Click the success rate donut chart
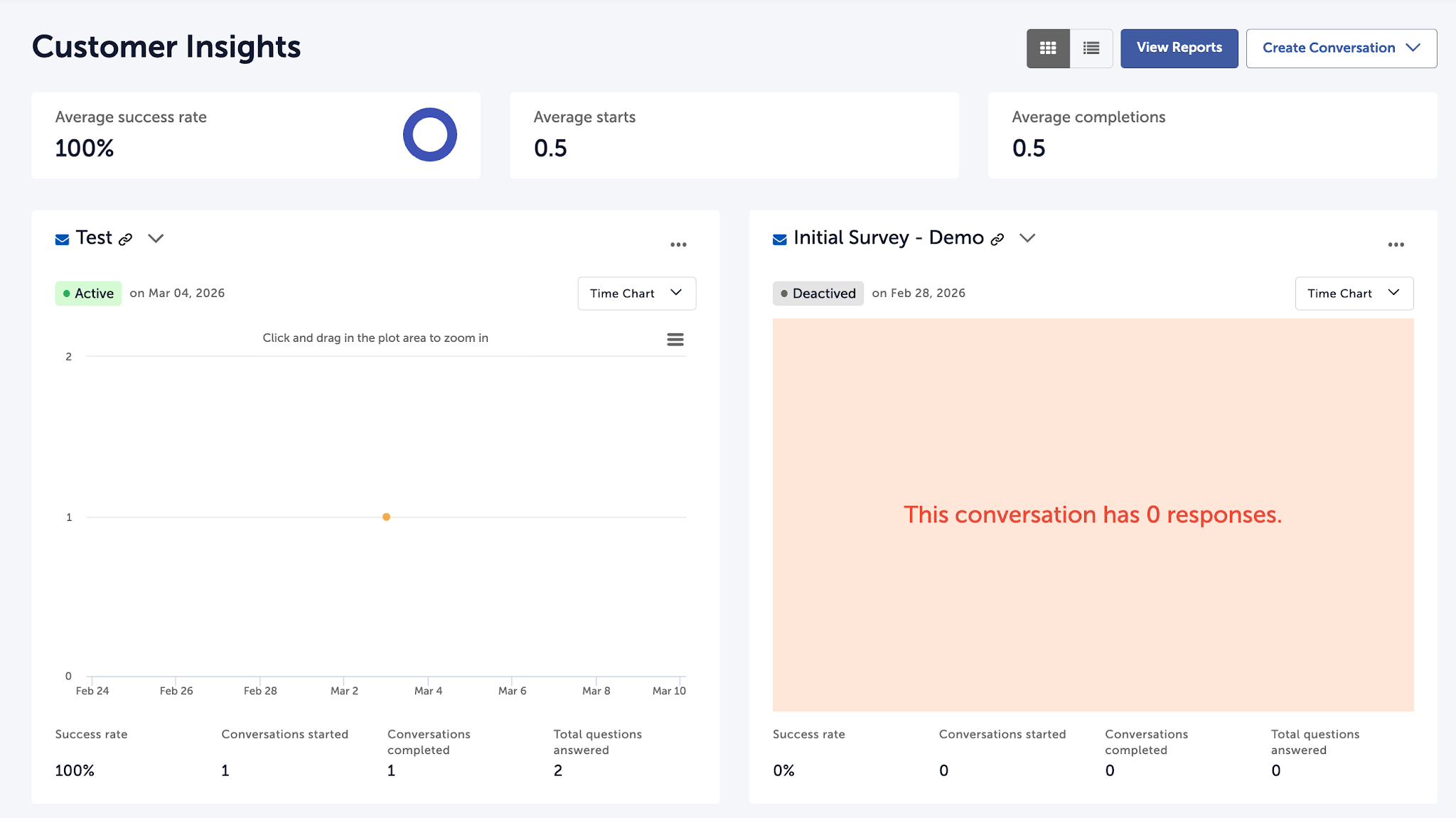This screenshot has width=1456, height=818. (429, 135)
